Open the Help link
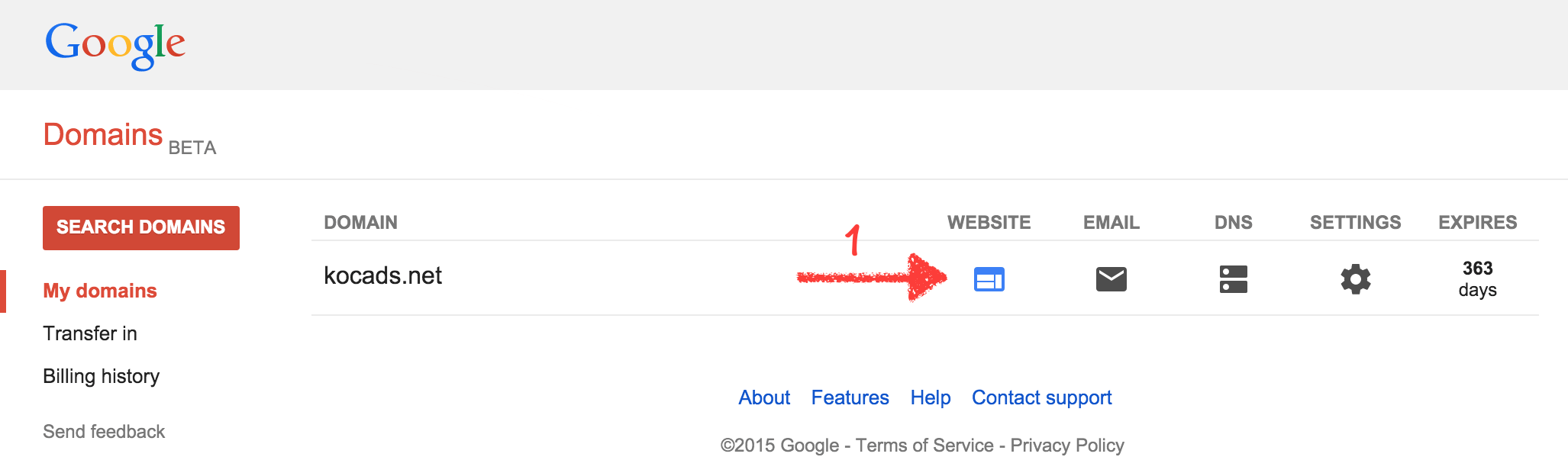Image resolution: width=1568 pixels, height=473 pixels. coord(931,397)
